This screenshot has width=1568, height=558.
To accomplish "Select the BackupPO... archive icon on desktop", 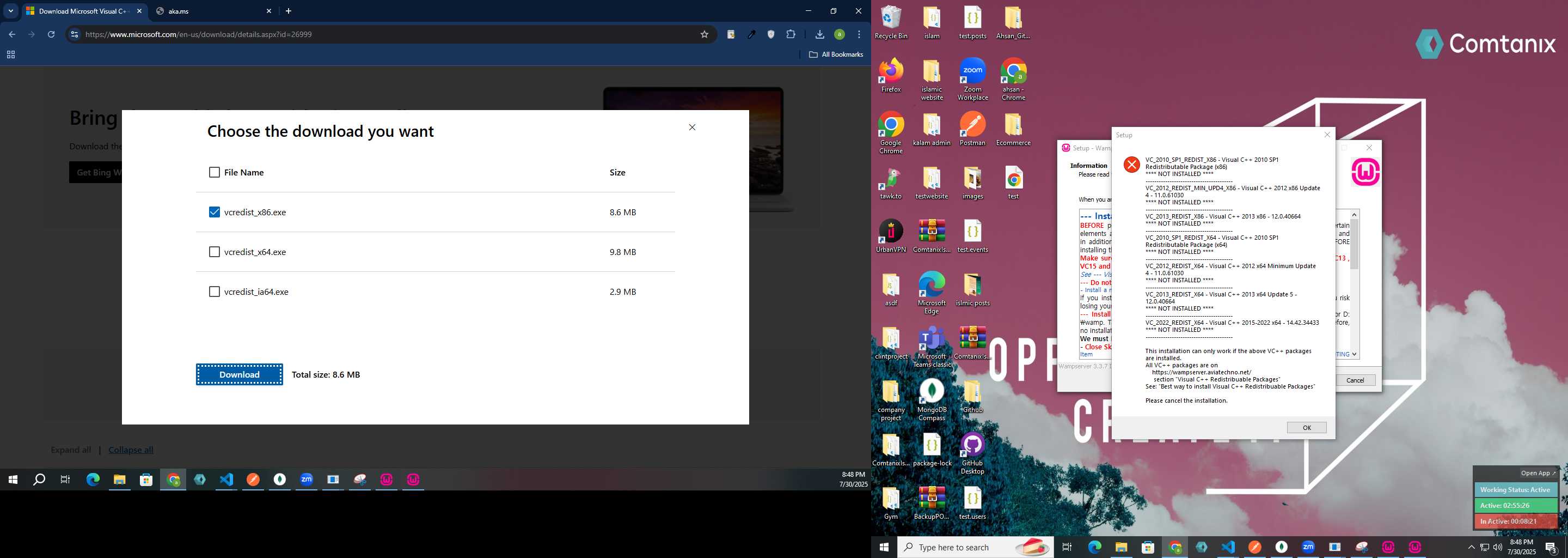I will 932,502.
